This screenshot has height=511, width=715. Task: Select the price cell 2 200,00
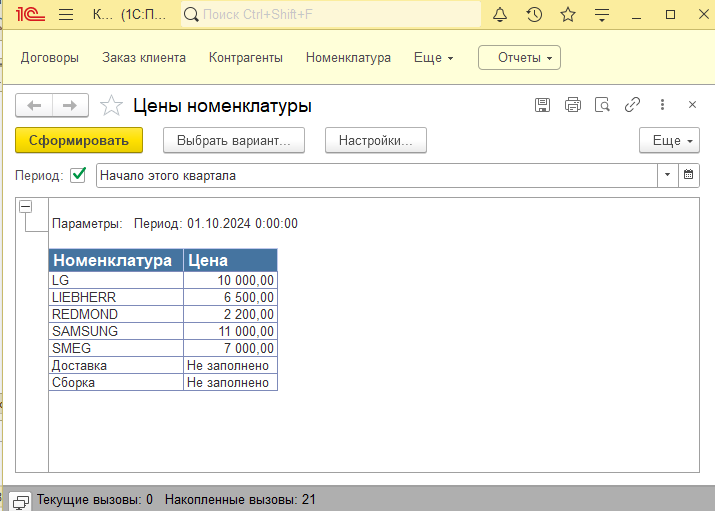pyautogui.click(x=230, y=314)
